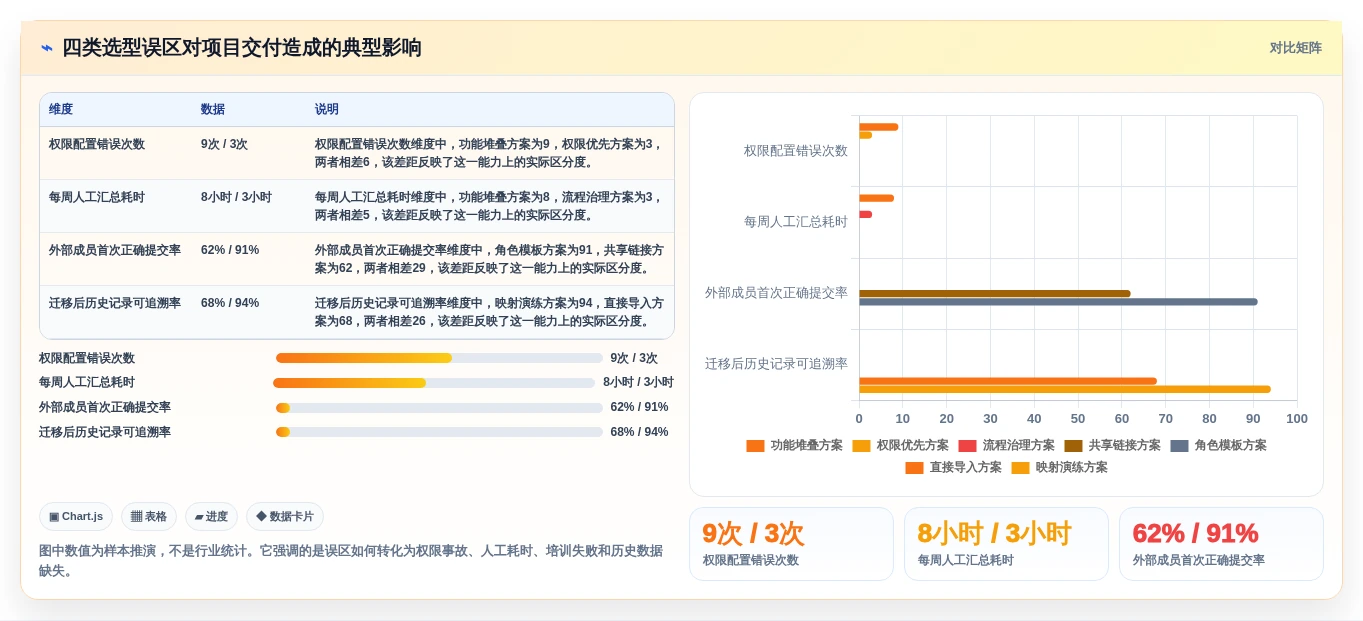The width and height of the screenshot is (1363, 621).
Task: Click the footnote starting 图中数值为样本推演
Action: tap(350, 560)
